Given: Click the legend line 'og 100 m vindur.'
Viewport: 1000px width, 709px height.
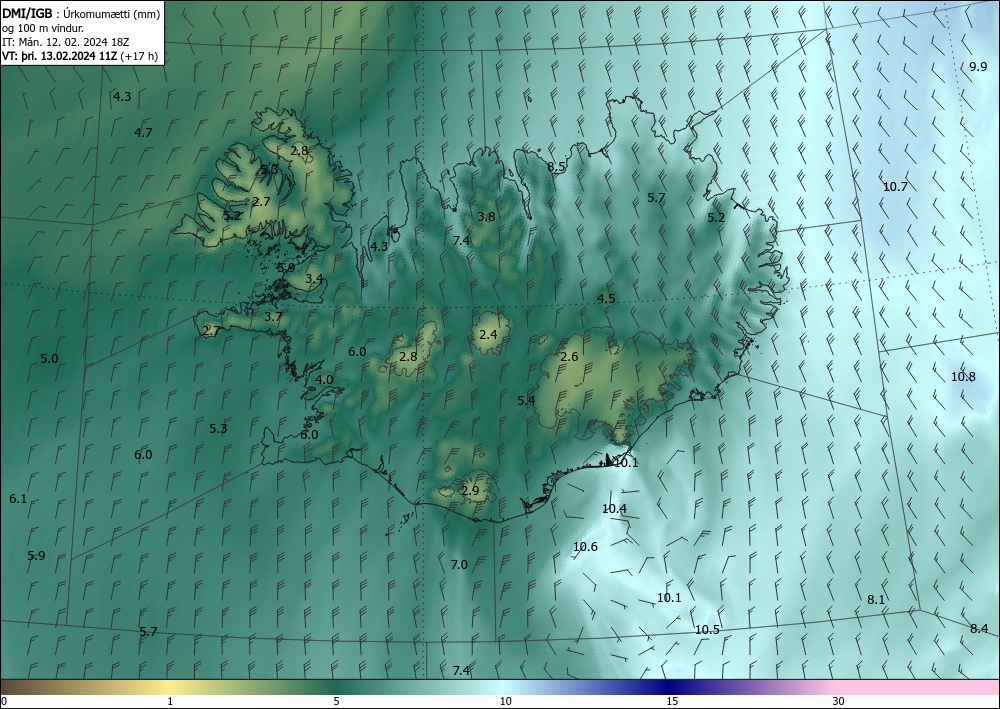Looking at the screenshot, I should (x=43, y=28).
